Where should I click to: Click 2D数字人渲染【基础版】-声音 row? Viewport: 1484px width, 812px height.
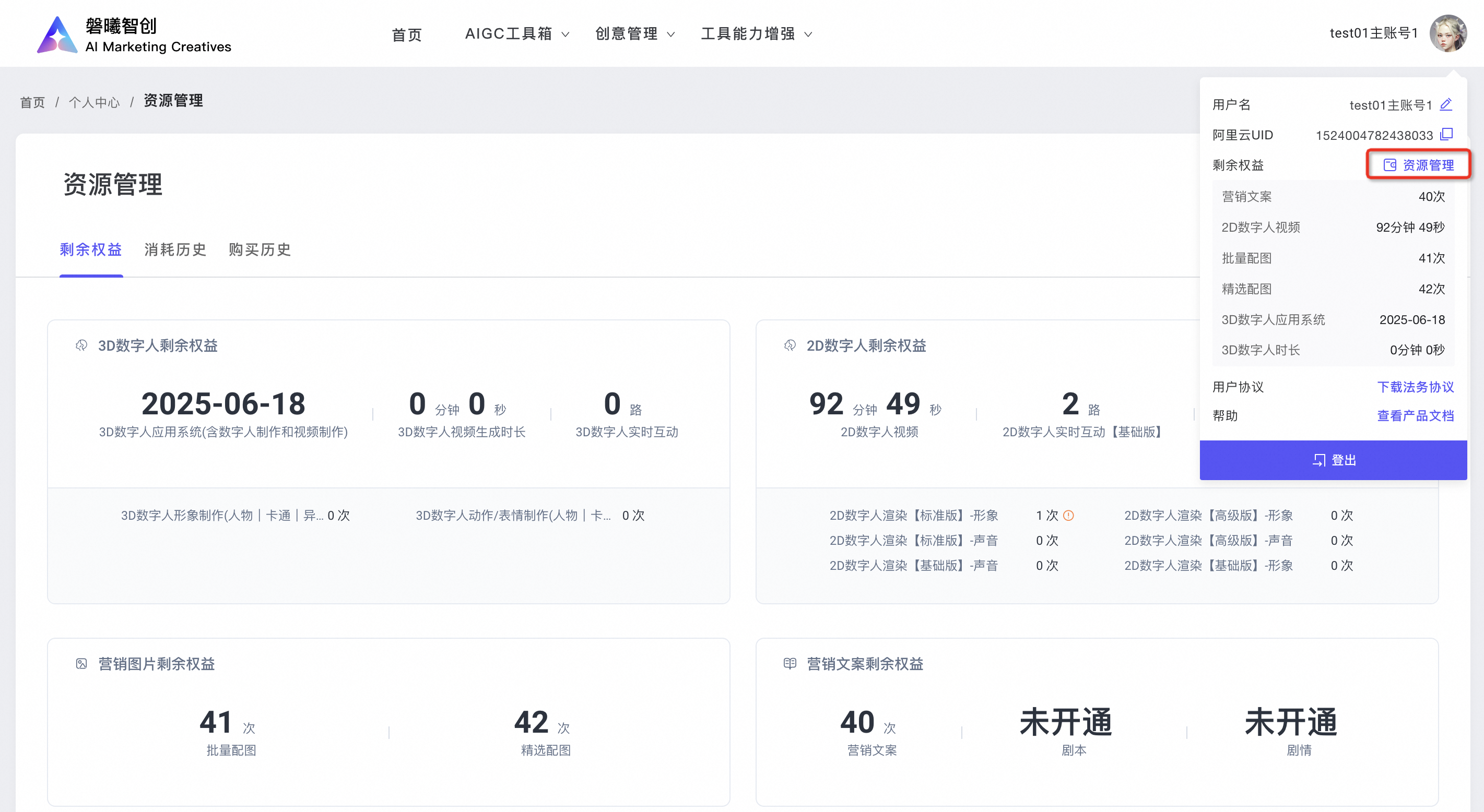[944, 566]
